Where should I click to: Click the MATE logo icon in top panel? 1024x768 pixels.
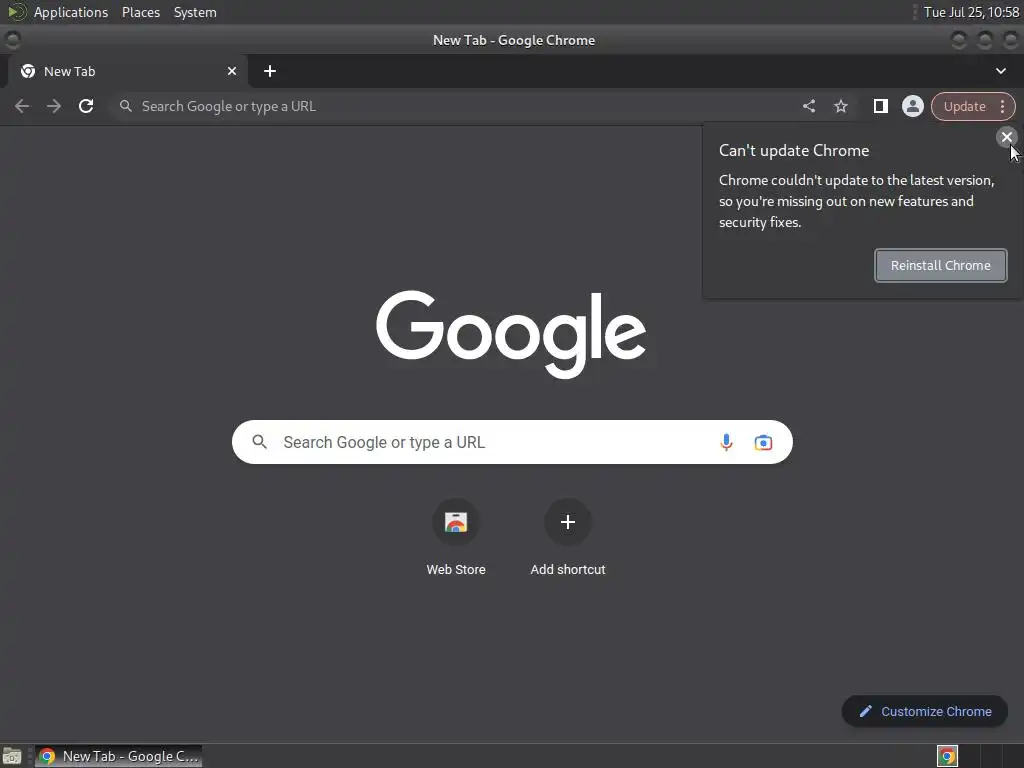(16, 12)
